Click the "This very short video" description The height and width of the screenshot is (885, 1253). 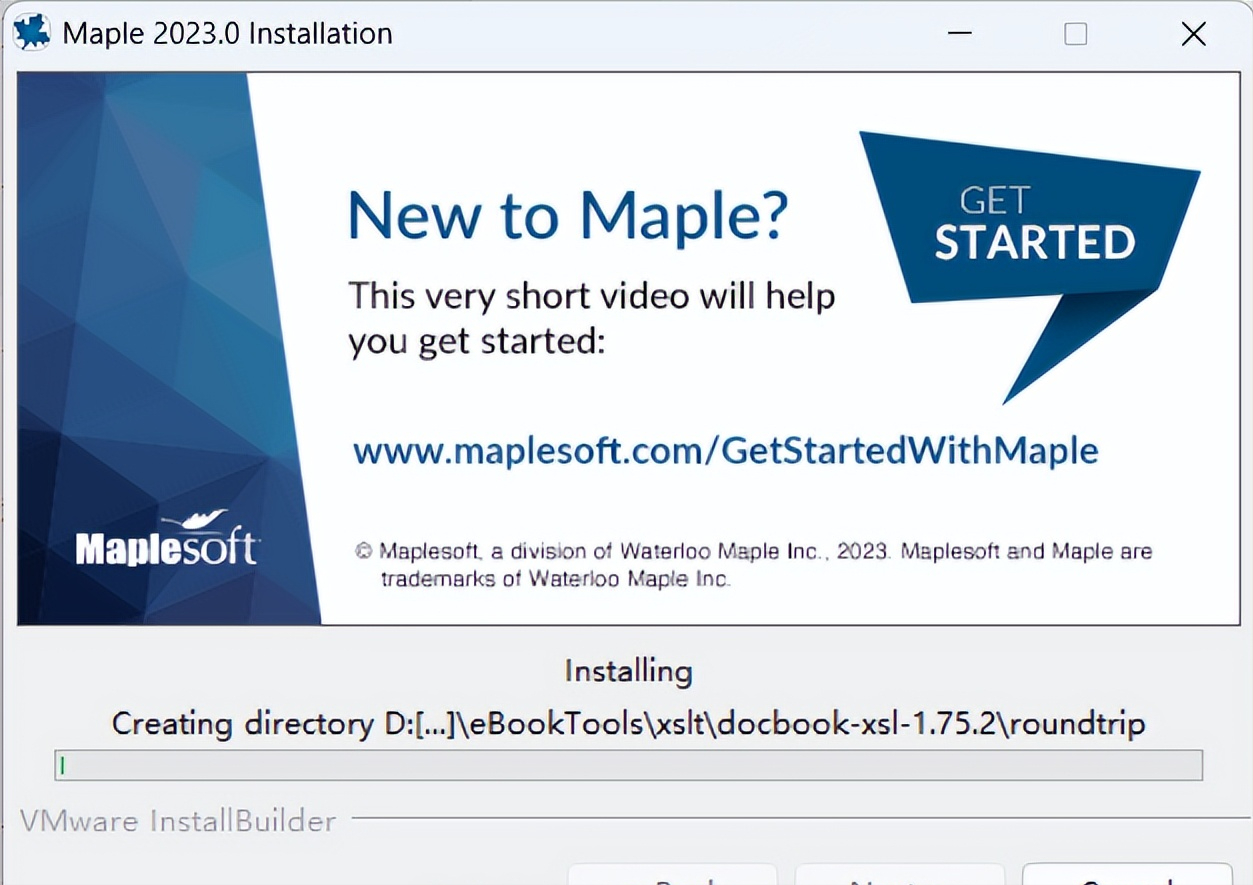point(590,319)
